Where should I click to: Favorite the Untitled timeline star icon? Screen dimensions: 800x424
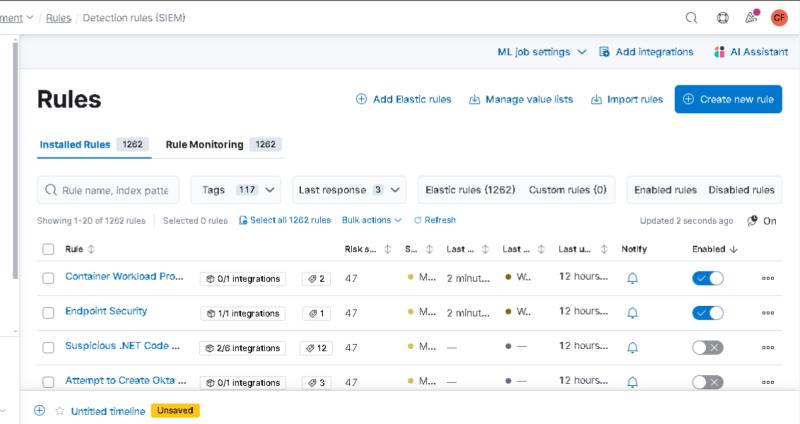[x=59, y=411]
